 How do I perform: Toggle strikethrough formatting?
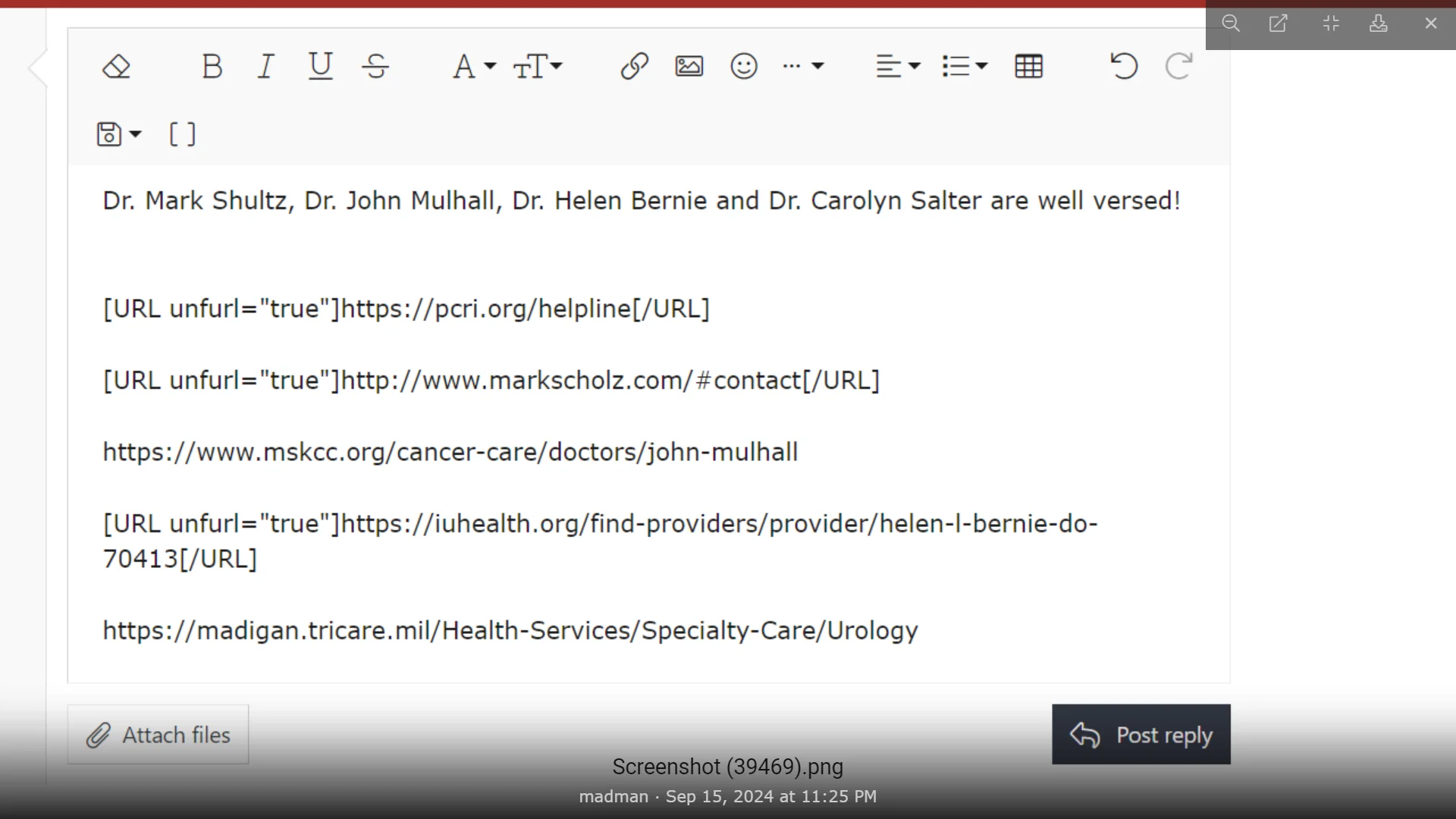(x=375, y=67)
